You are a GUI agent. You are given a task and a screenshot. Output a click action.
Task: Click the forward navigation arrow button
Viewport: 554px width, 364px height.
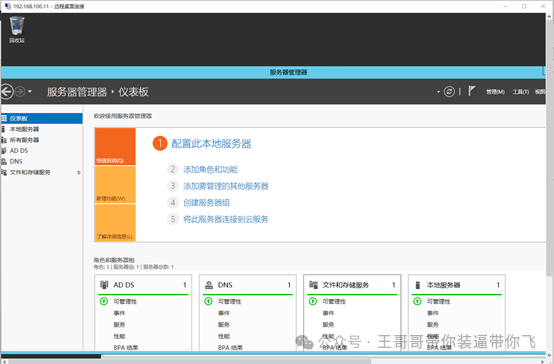[20, 92]
